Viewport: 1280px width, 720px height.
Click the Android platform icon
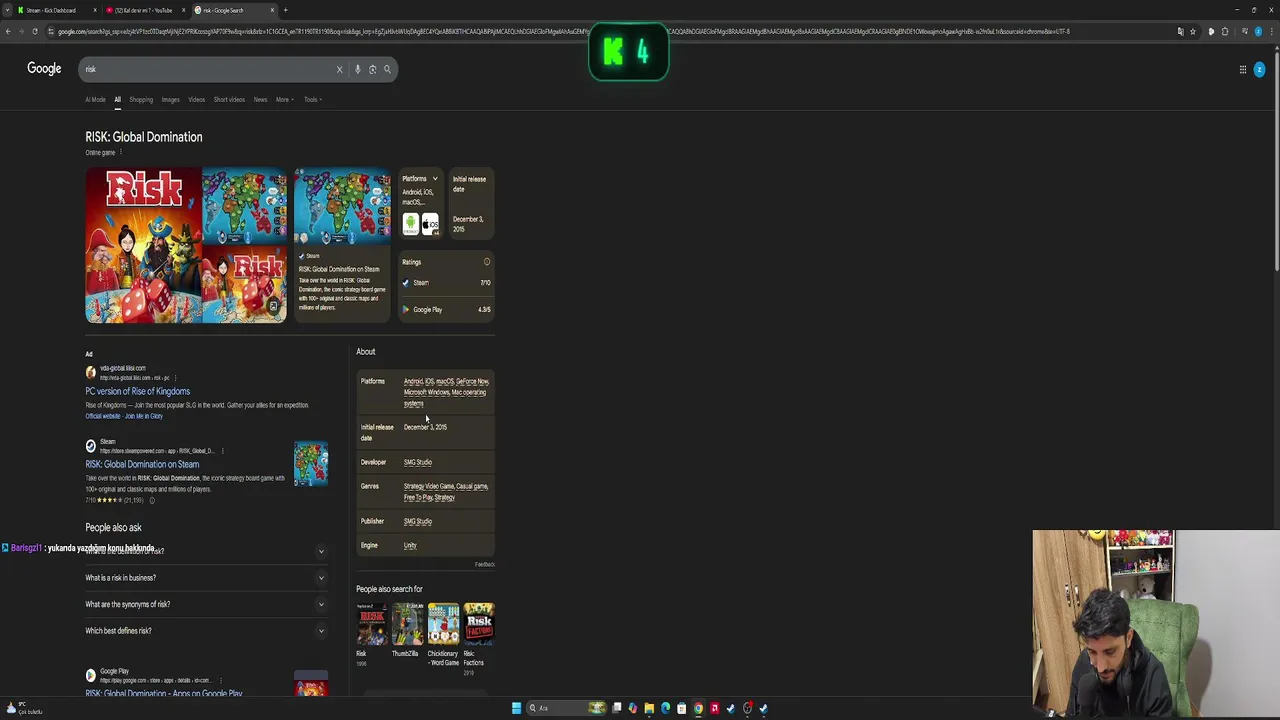tap(411, 224)
